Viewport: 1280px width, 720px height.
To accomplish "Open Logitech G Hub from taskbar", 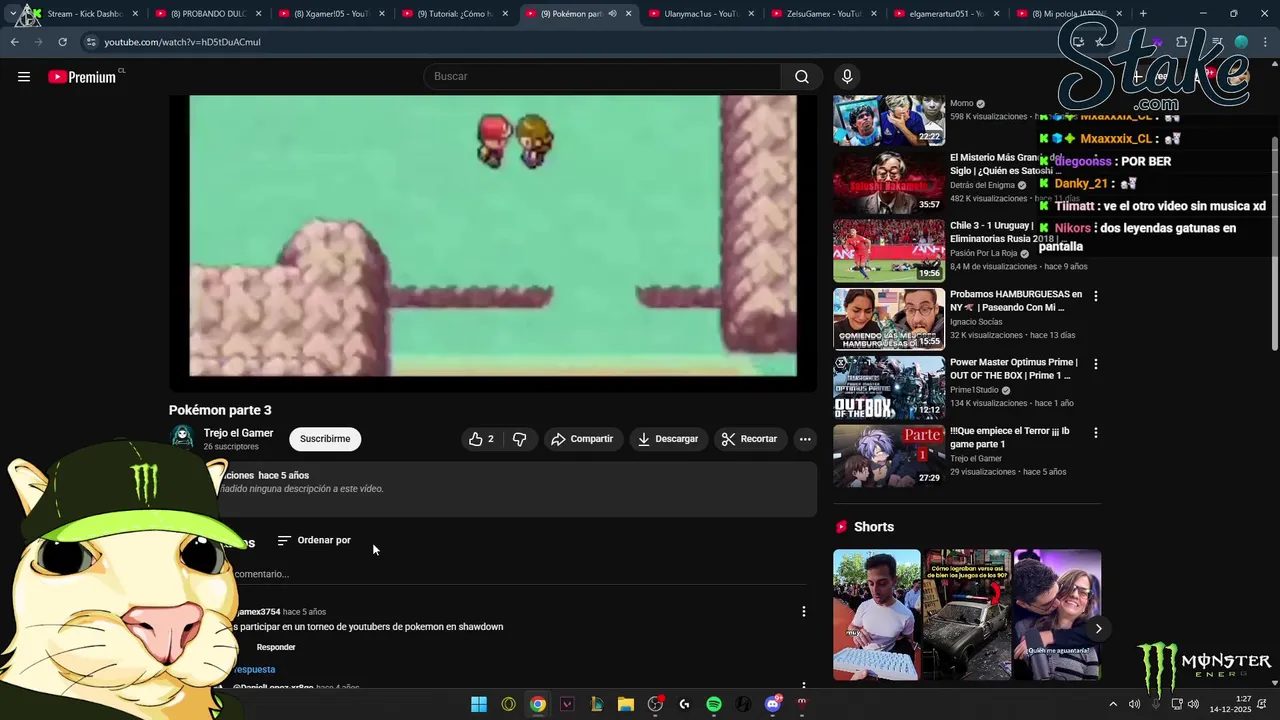I will click(684, 704).
